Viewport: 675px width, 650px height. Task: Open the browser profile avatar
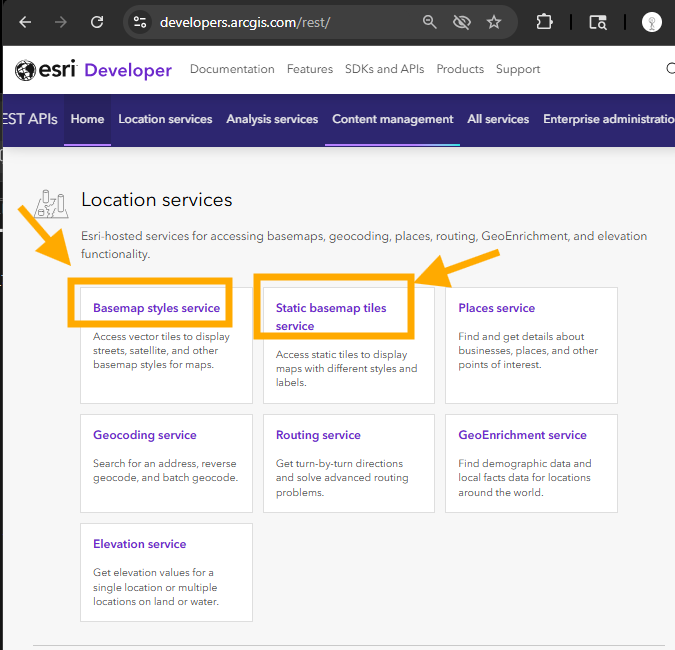(x=652, y=22)
